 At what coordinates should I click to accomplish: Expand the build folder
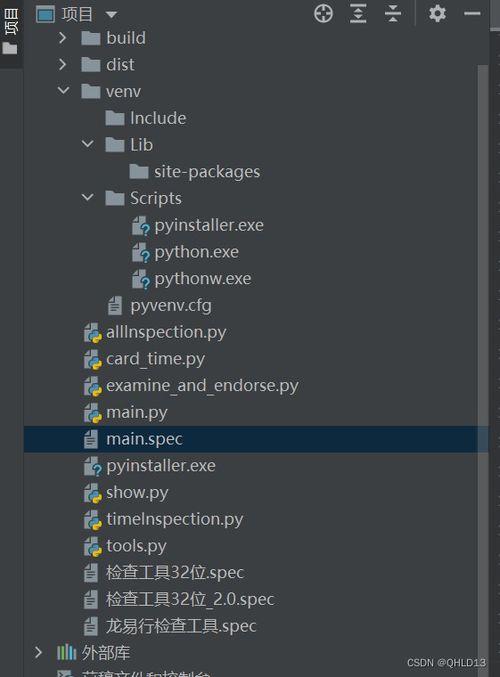click(63, 38)
